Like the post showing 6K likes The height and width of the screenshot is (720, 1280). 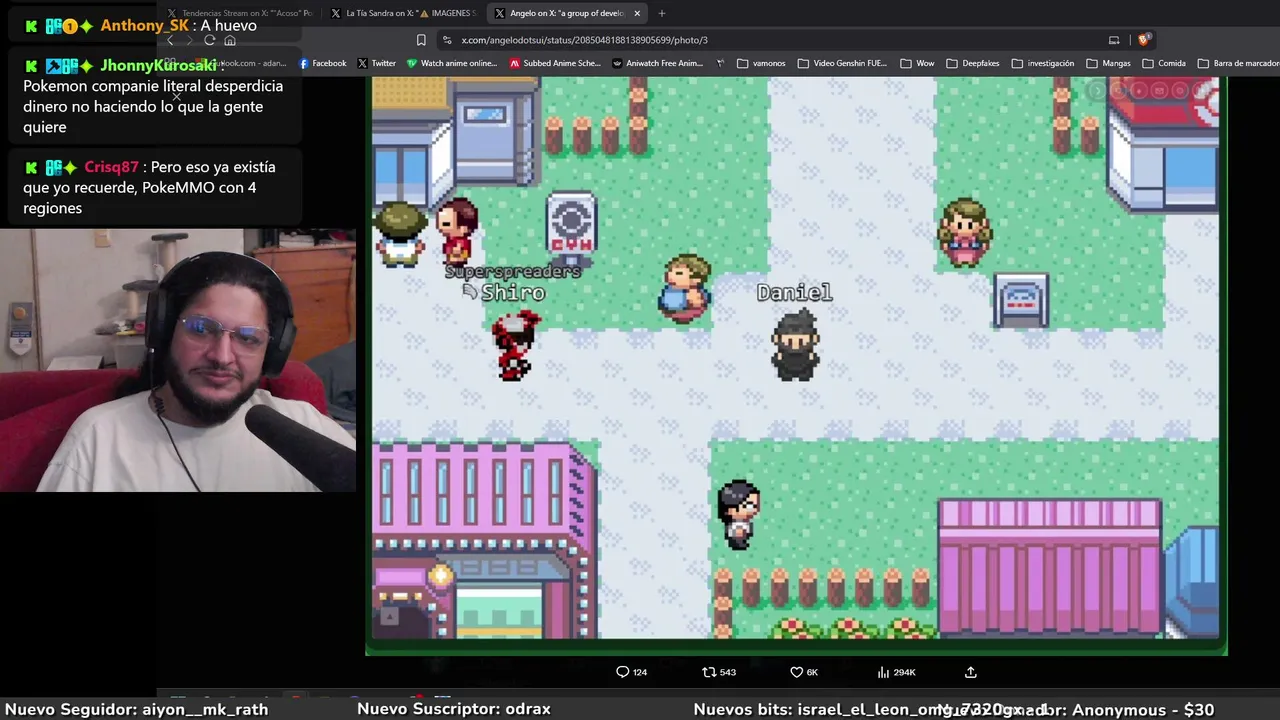[804, 672]
